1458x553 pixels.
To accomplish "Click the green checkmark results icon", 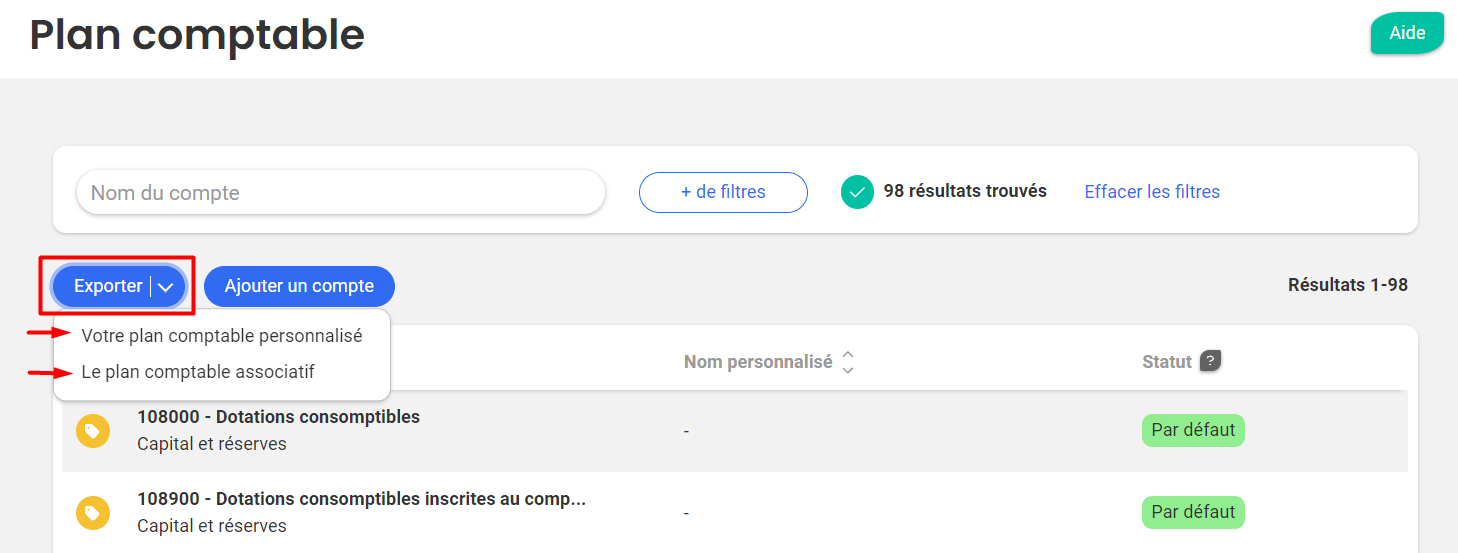I will (x=857, y=192).
